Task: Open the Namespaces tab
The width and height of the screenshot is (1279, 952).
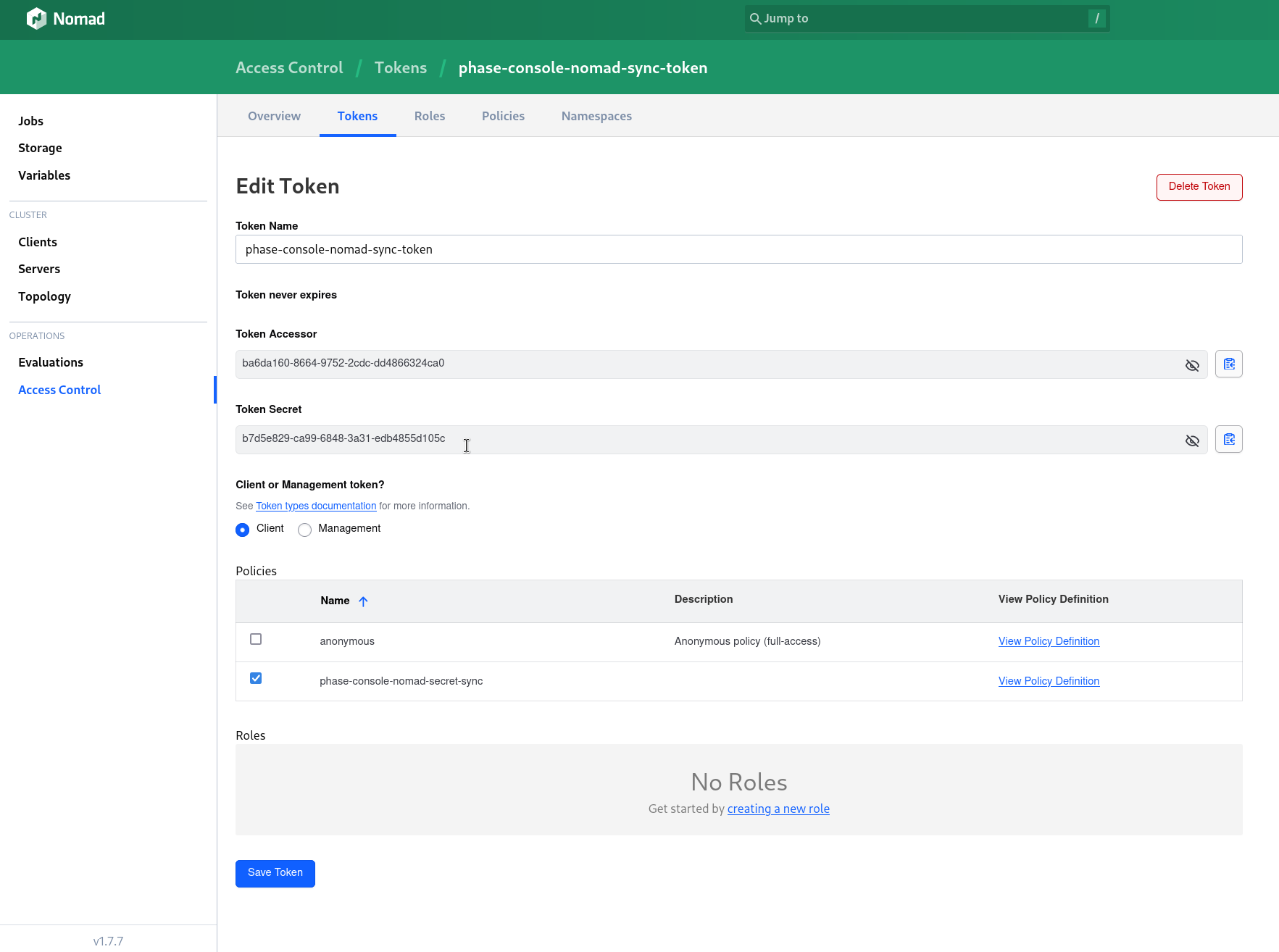Action: tap(596, 116)
